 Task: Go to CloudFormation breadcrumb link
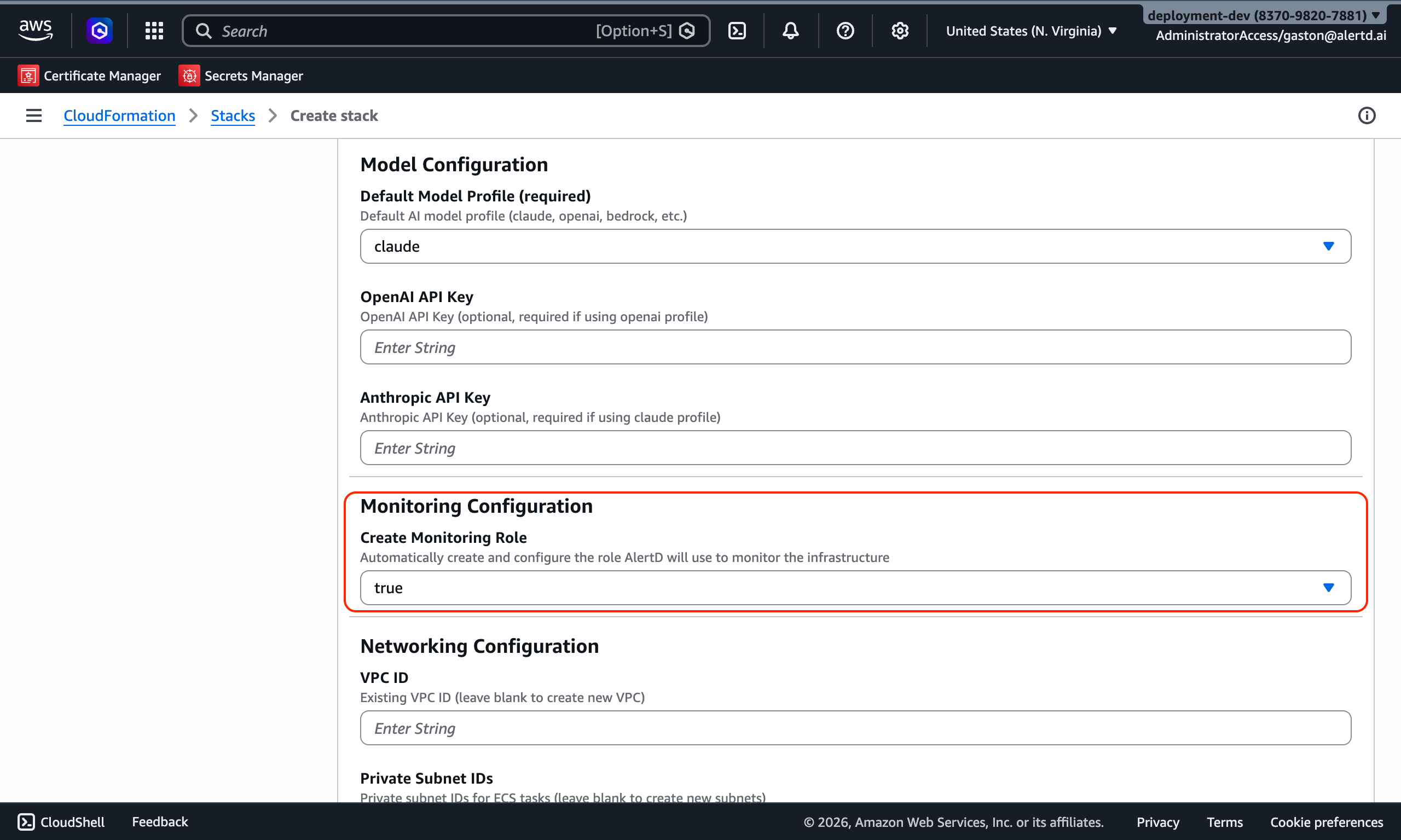point(119,115)
